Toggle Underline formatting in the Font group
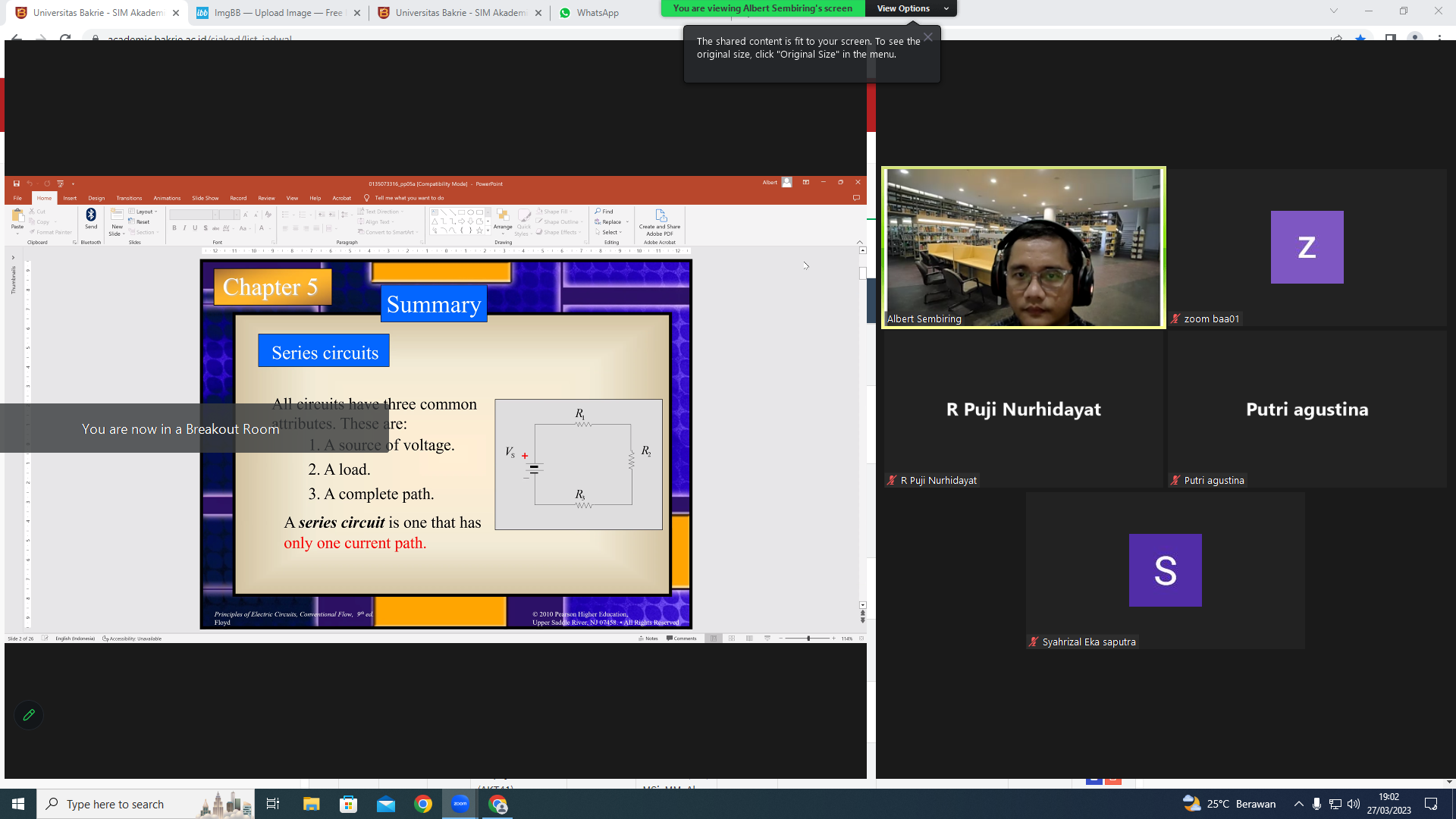 195,228
